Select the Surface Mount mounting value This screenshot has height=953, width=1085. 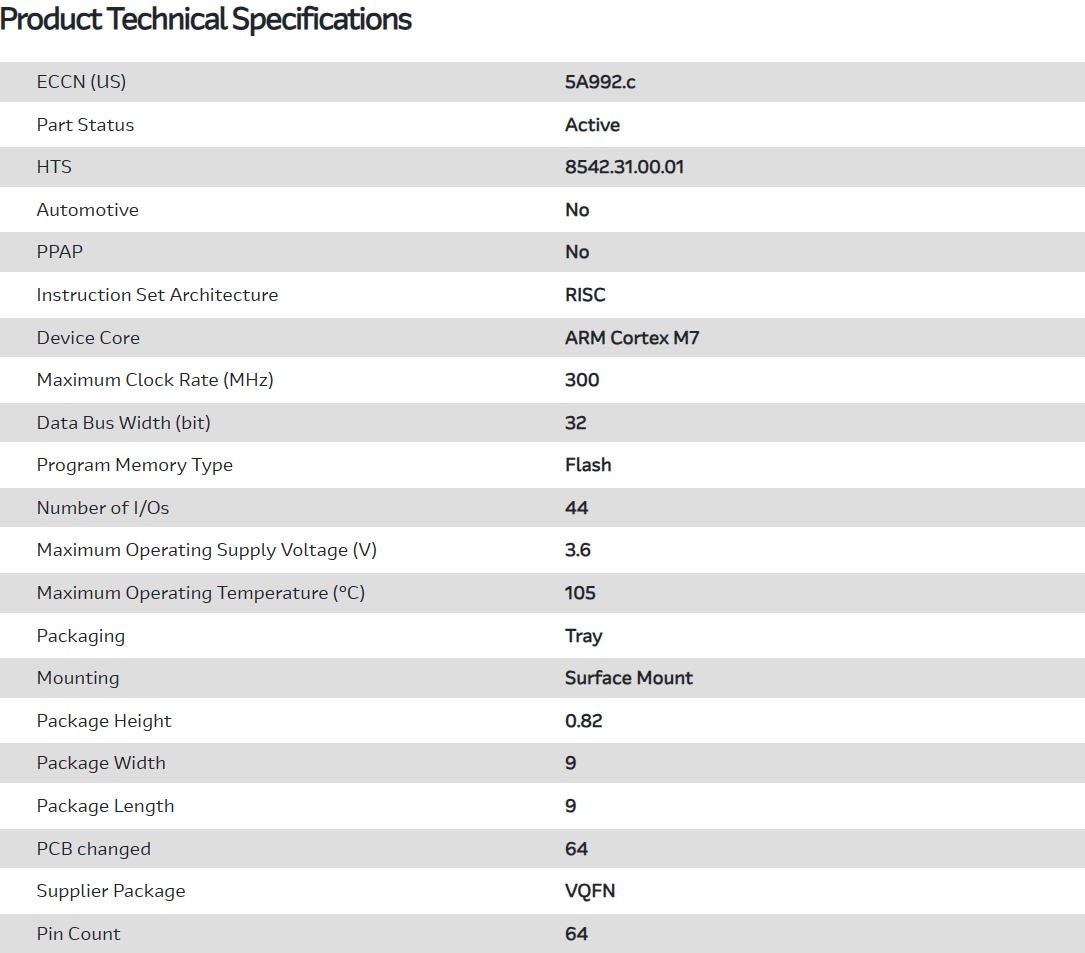[628, 678]
